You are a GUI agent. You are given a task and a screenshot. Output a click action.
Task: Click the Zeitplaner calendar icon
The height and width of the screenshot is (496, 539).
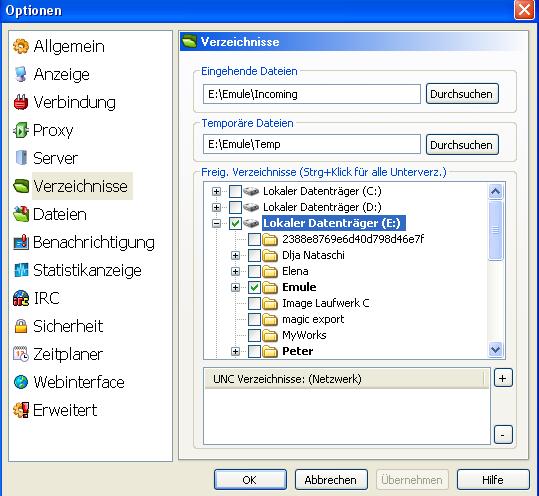coord(21,354)
